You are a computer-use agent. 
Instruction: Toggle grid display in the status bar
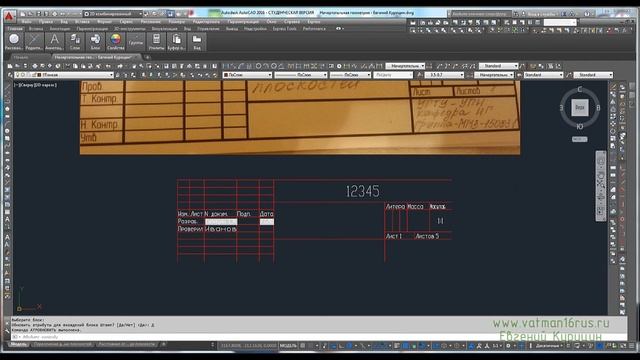tap(302, 346)
